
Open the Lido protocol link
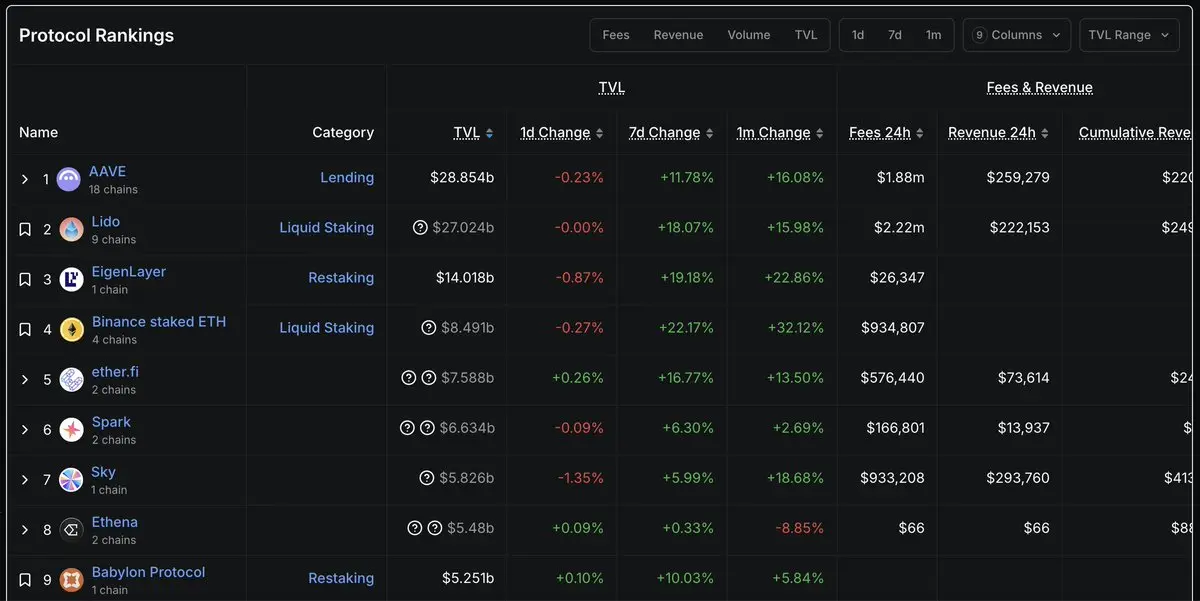point(106,222)
